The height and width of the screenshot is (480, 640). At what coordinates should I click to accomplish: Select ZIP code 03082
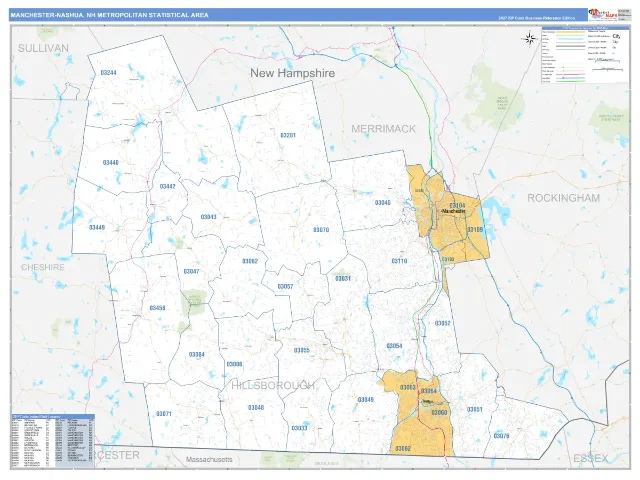(250, 261)
